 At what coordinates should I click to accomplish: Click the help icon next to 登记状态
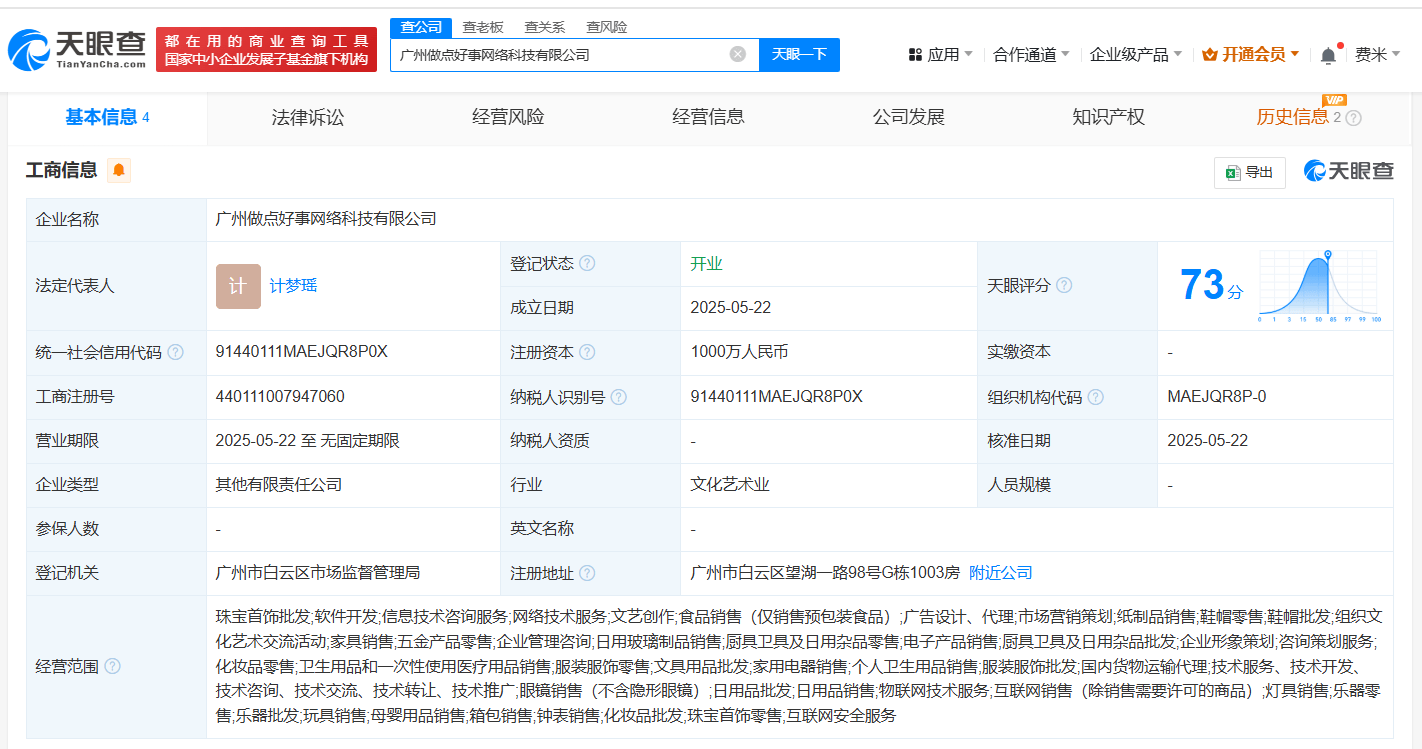tap(587, 264)
